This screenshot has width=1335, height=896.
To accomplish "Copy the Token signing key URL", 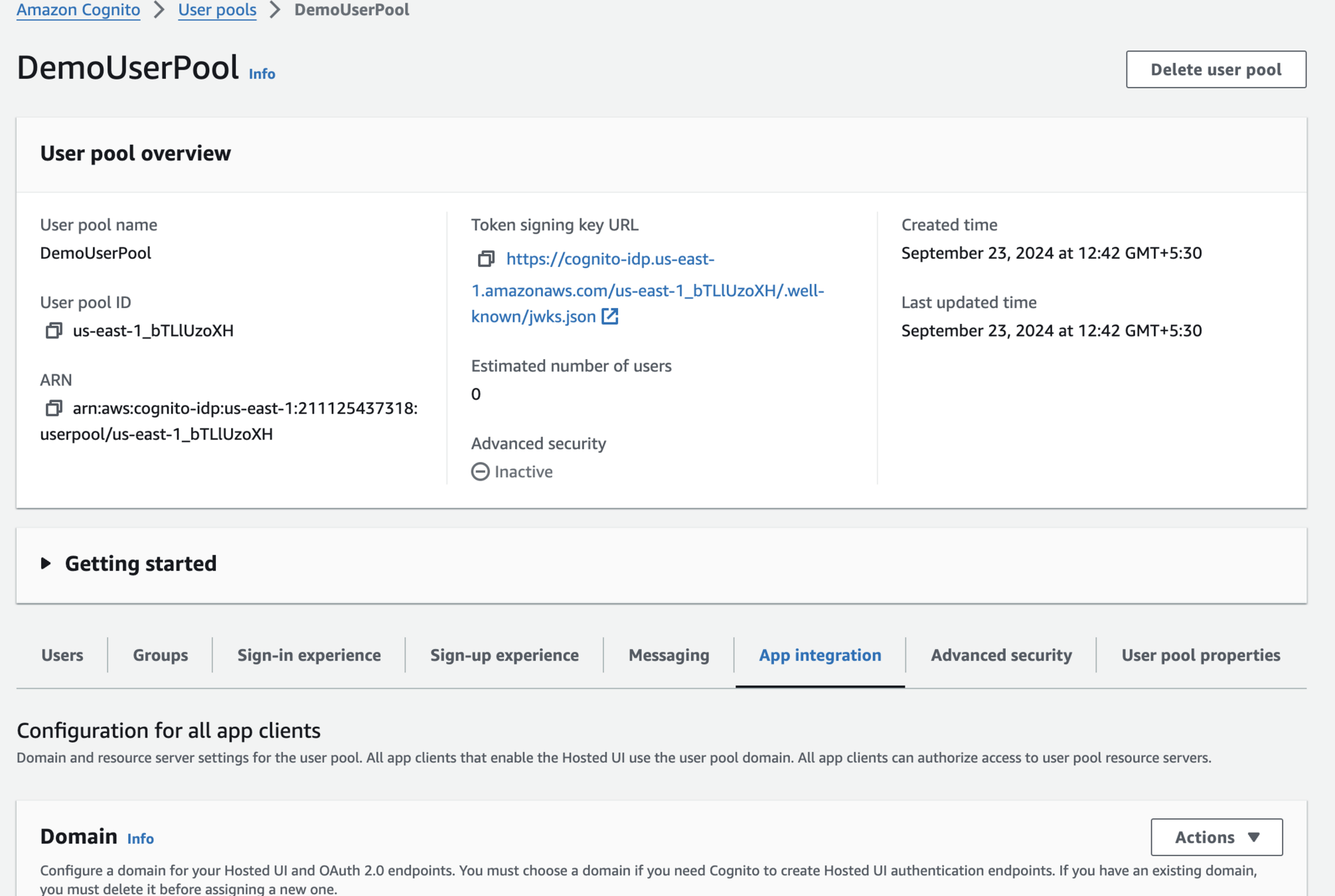I will pos(486,259).
